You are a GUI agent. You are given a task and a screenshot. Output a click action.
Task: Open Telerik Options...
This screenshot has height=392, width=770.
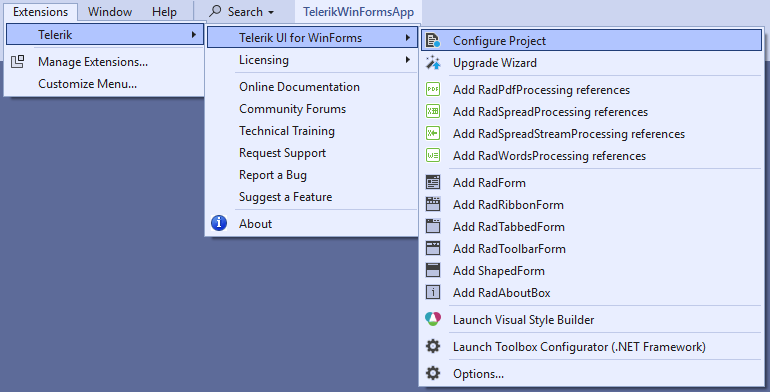tap(592, 373)
